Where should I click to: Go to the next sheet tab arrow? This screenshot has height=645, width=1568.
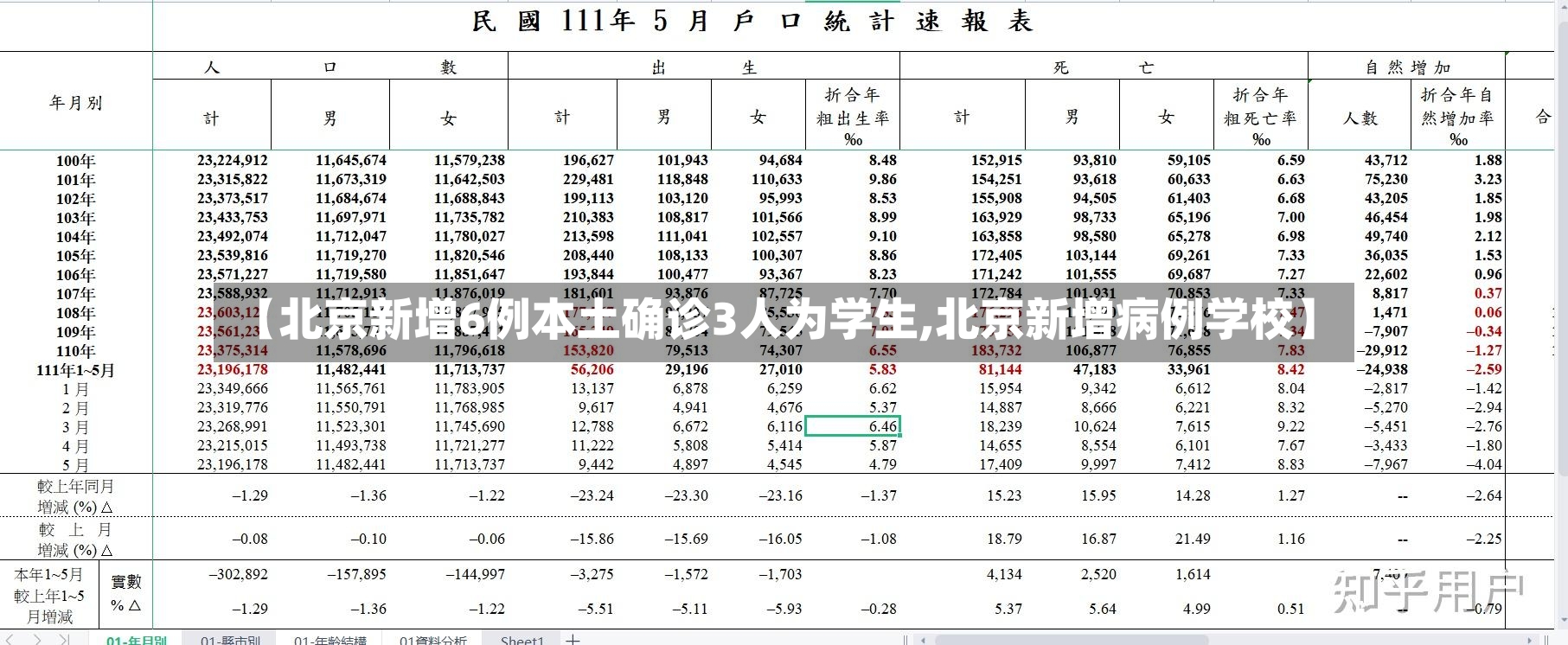(x=38, y=640)
